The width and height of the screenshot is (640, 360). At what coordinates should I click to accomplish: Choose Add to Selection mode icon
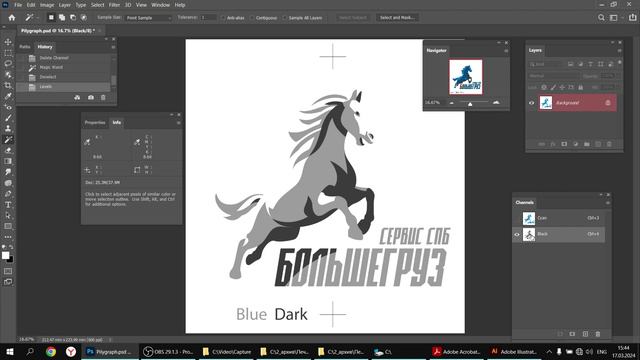62,18
